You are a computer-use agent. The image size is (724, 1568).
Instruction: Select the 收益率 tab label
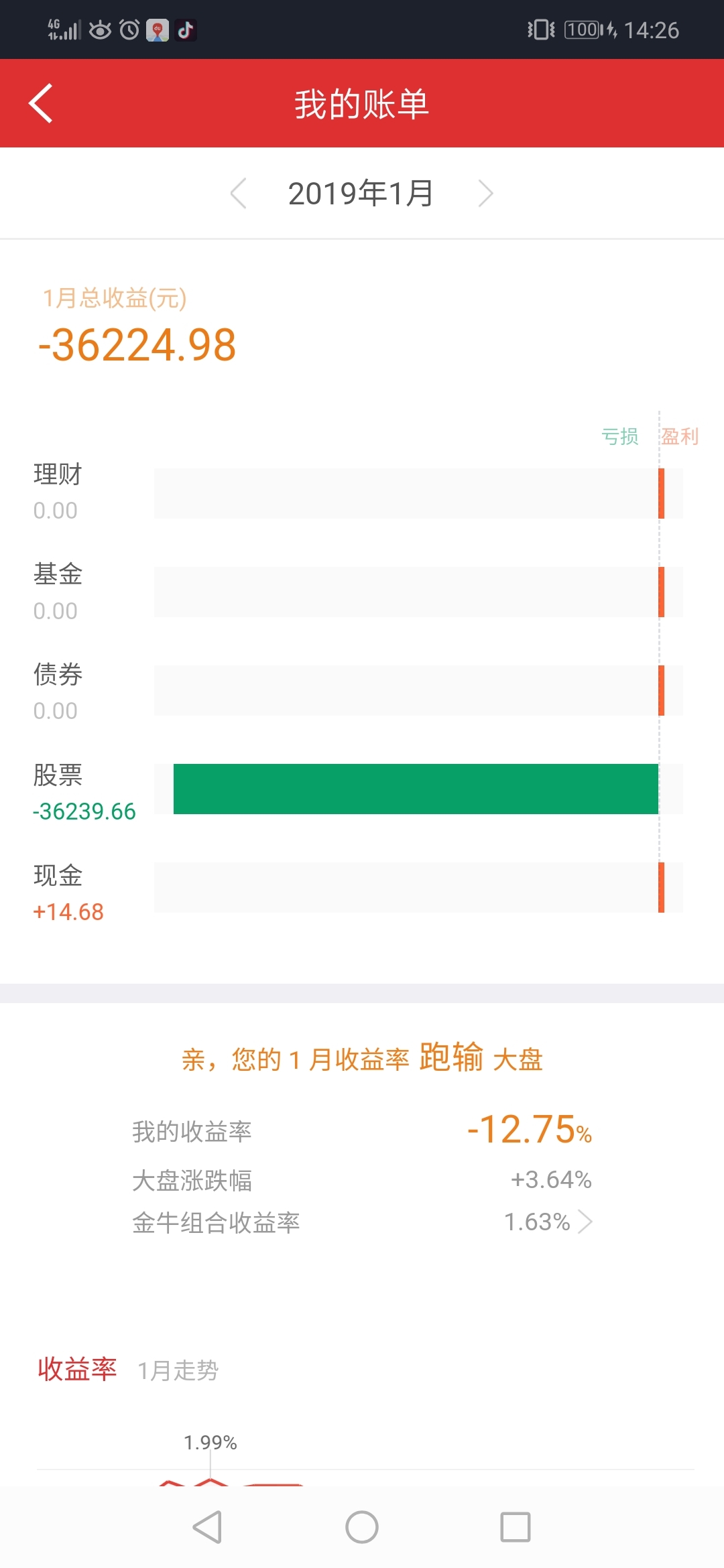tap(77, 1368)
